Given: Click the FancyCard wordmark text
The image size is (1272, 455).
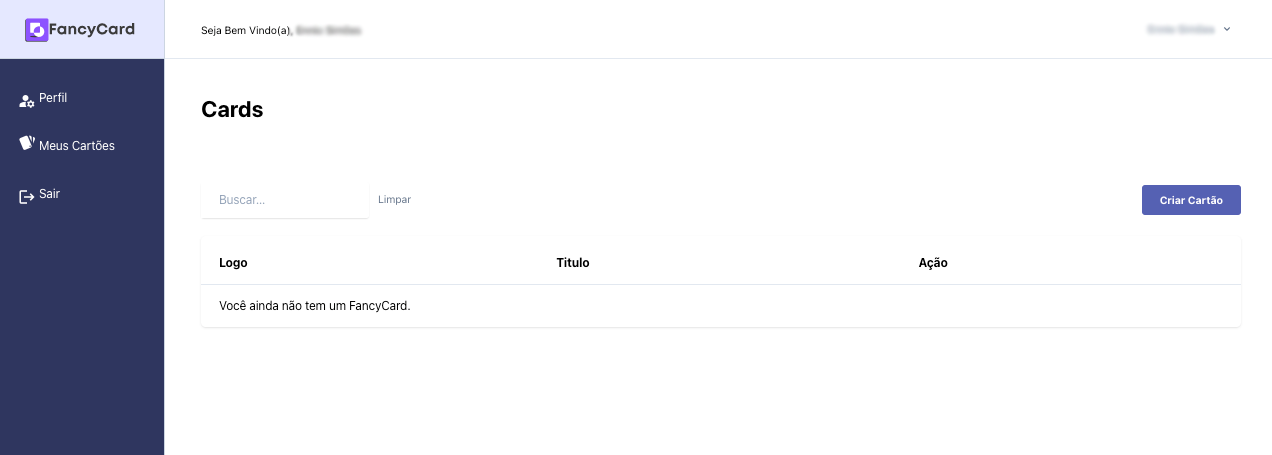Looking at the screenshot, I should [93, 30].
